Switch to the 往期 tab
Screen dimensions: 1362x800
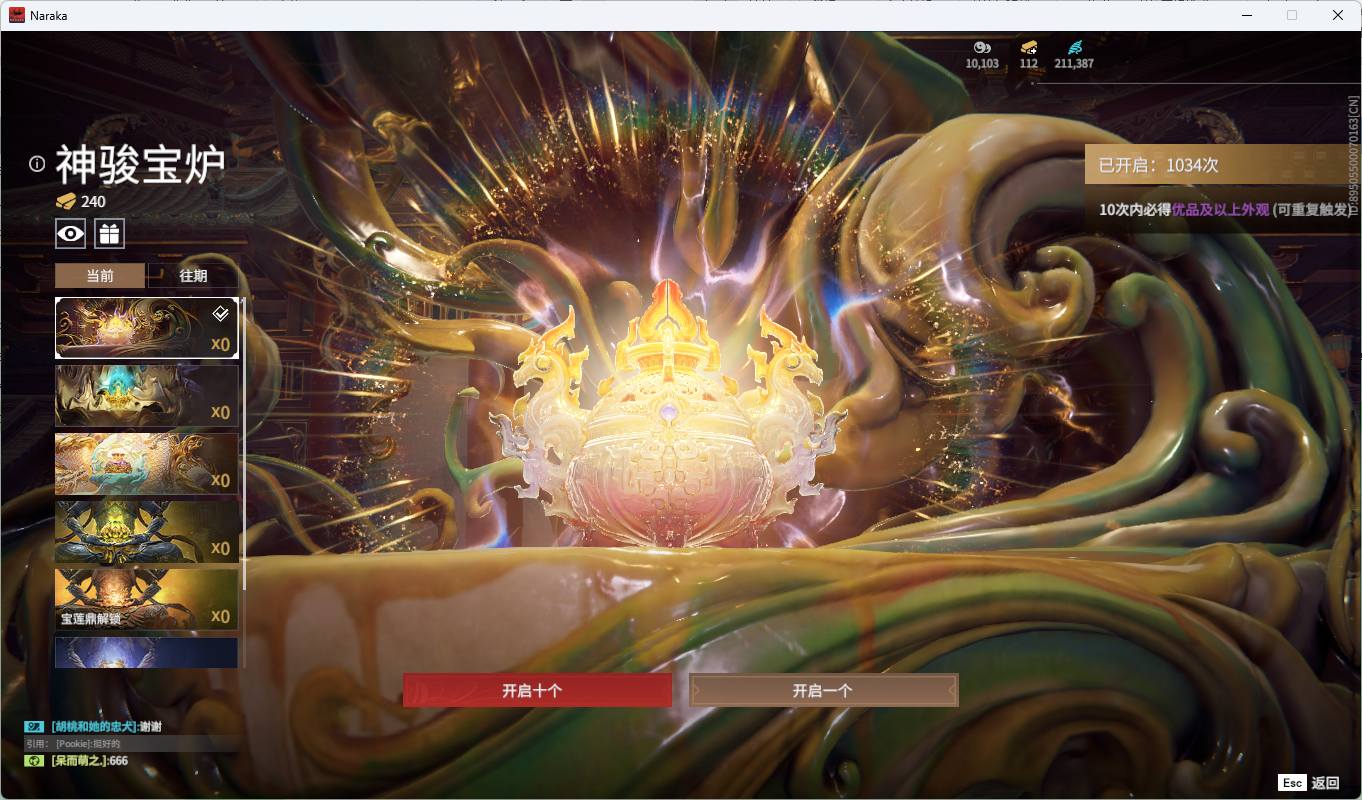[x=193, y=276]
